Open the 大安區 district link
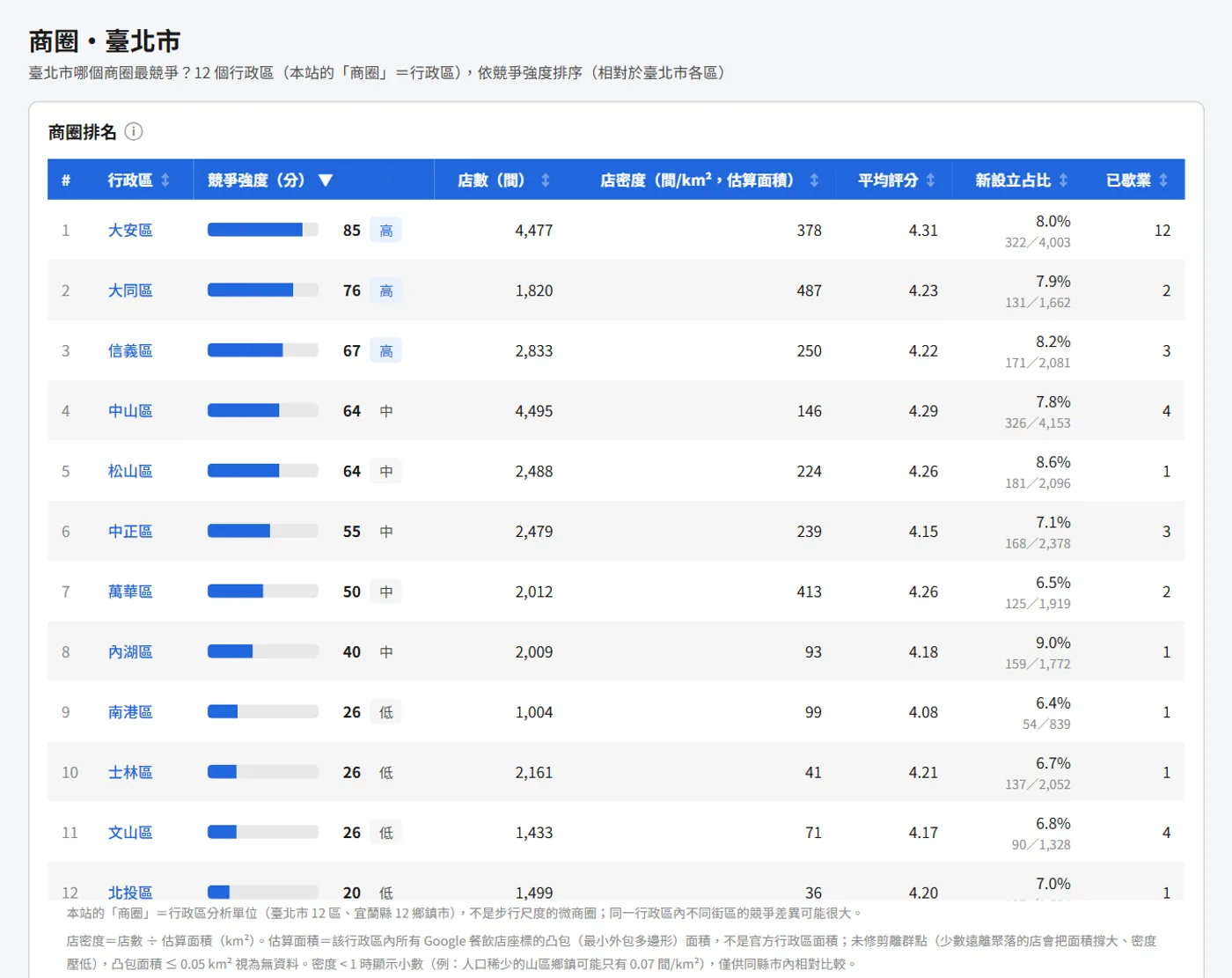1232x978 pixels. [x=130, y=231]
